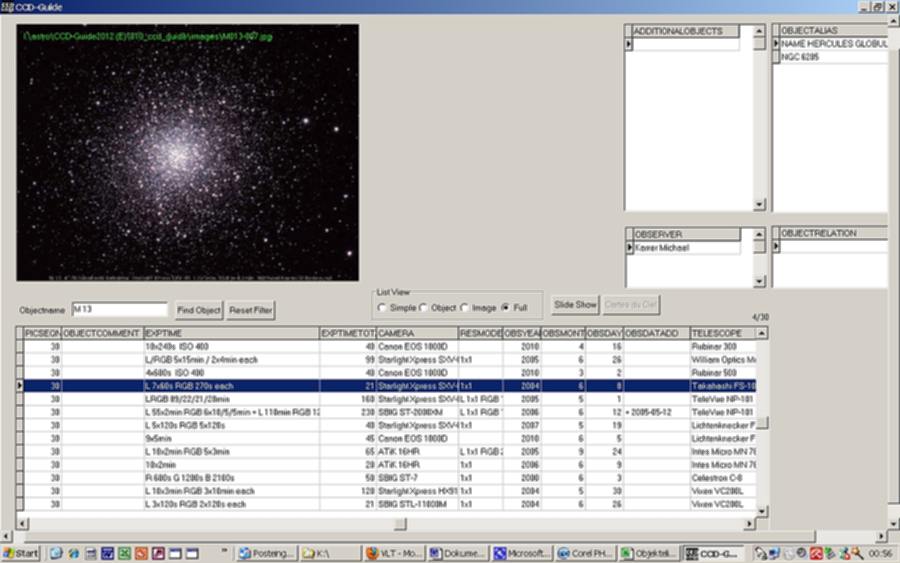Click the row selector of the highlighted row
This screenshot has width=900, height=563.
click(x=20, y=385)
